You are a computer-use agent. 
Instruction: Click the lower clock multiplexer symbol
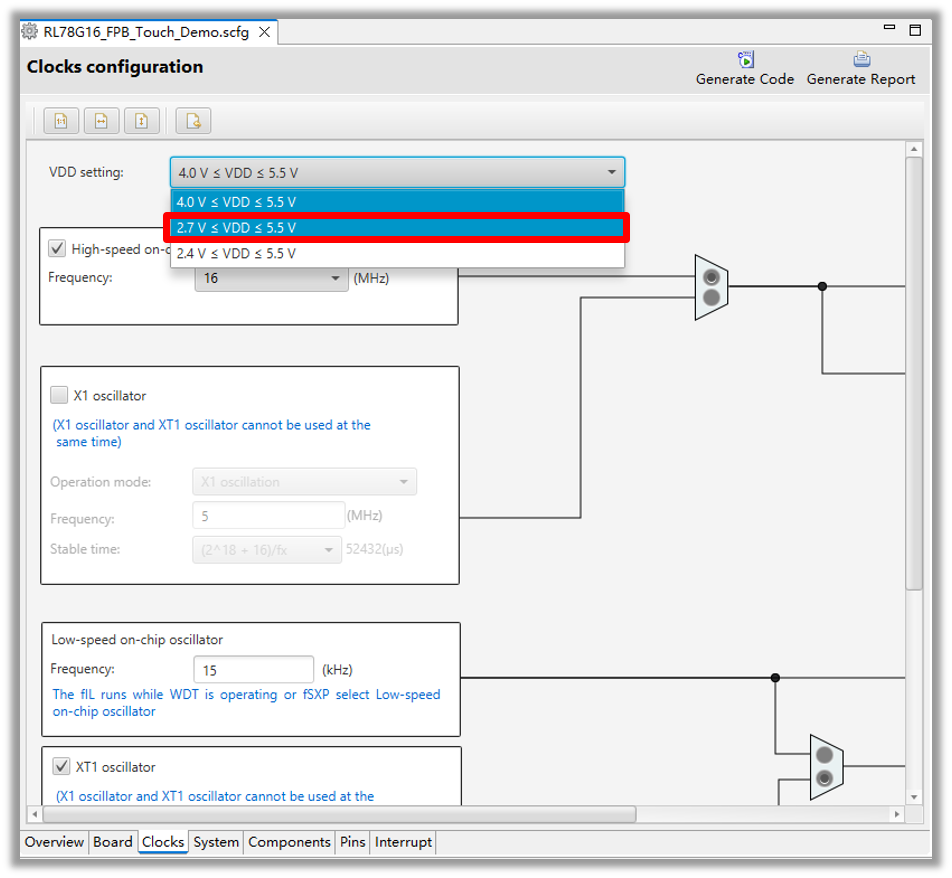click(824, 766)
